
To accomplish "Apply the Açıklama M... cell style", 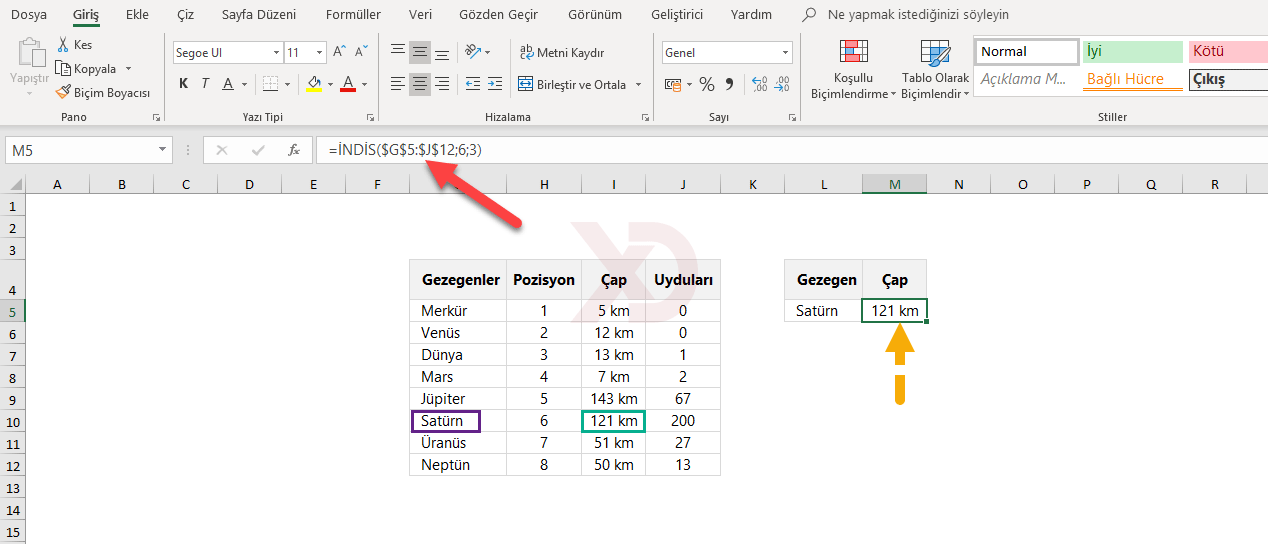I will [x=1027, y=79].
